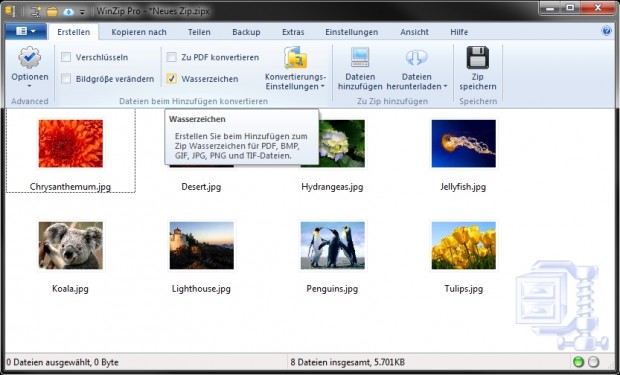Switch to the Extras tab

pyautogui.click(x=293, y=32)
